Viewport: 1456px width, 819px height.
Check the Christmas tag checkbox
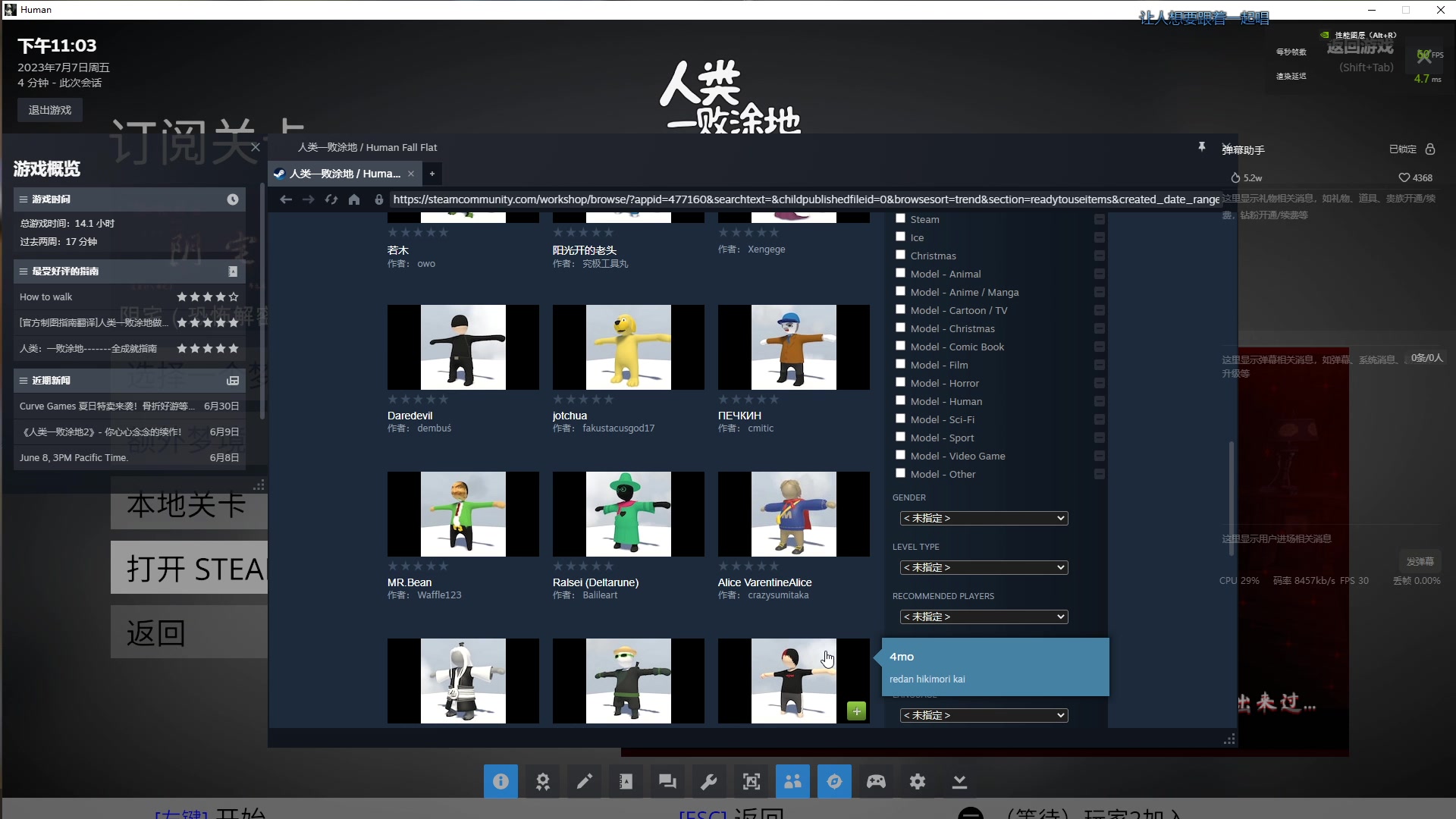coord(901,255)
